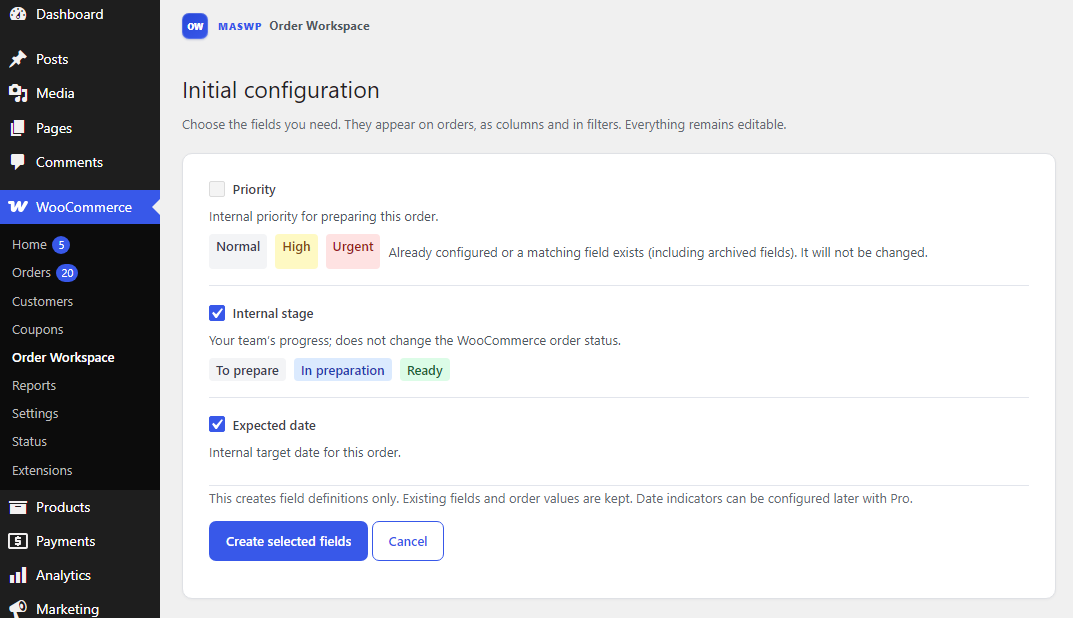Click the Products box icon
Viewport: 1073px width, 618px height.
[x=18, y=507]
